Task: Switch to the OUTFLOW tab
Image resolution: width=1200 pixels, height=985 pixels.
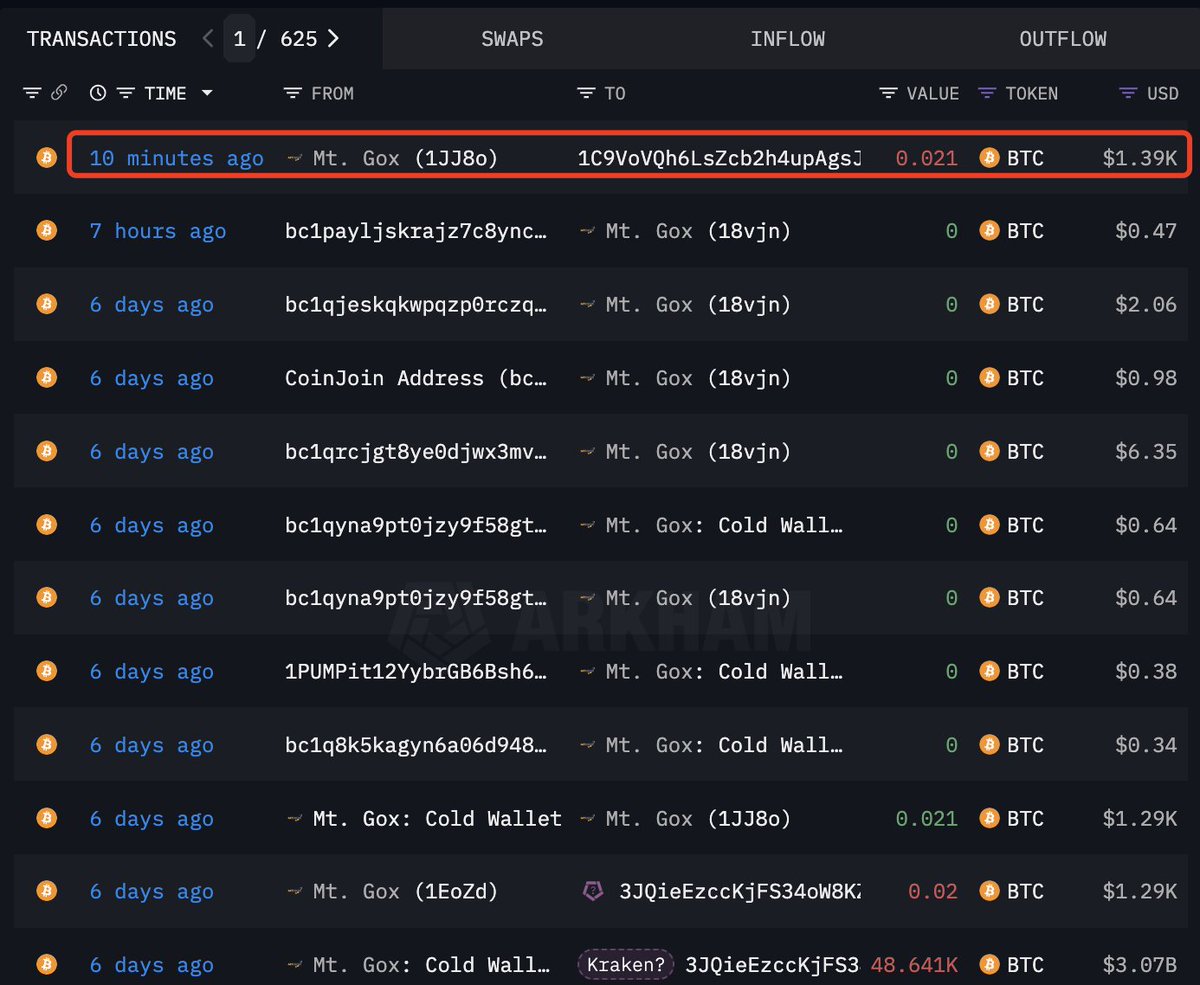Action: 1062,38
